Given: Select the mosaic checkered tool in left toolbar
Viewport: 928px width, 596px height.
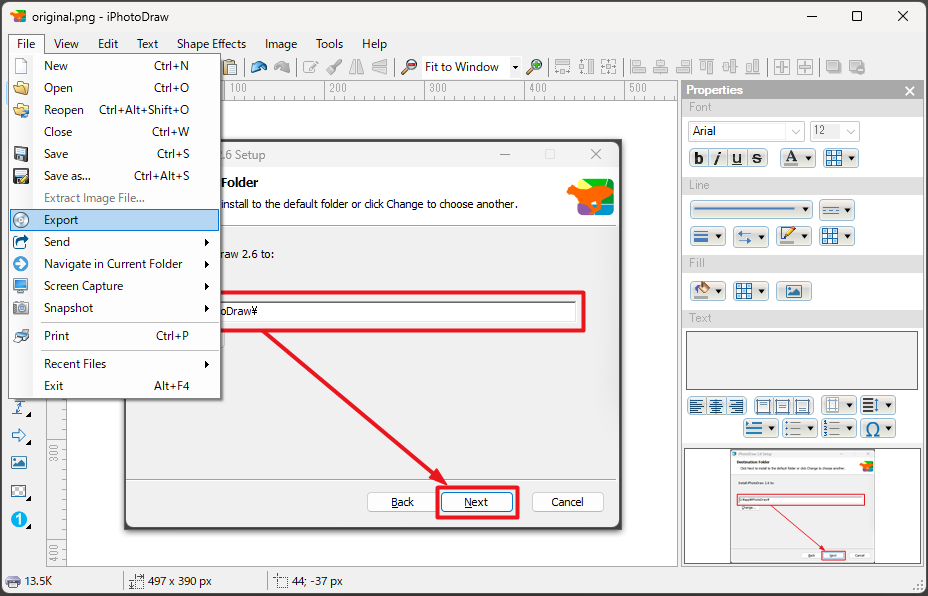Looking at the screenshot, I should click(19, 491).
